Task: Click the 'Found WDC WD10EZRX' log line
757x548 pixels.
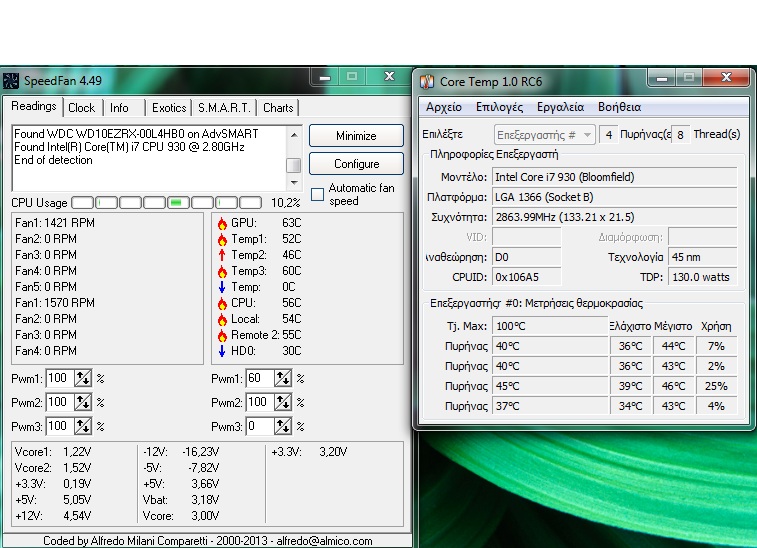Action: tap(136, 134)
